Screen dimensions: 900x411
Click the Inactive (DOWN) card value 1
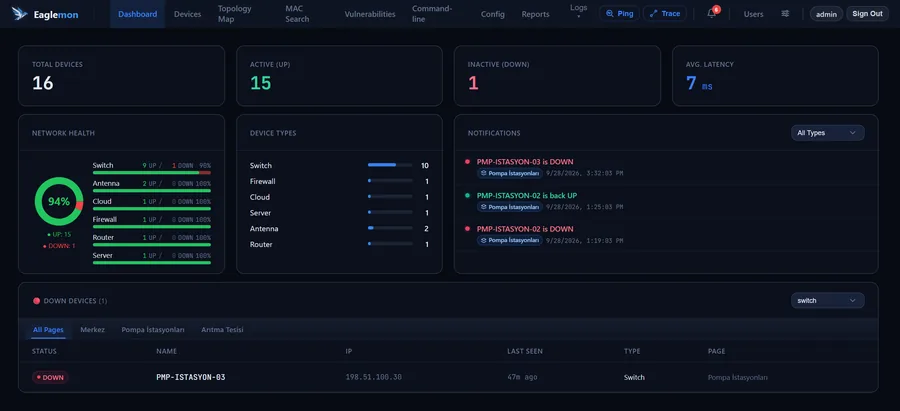[x=473, y=83]
